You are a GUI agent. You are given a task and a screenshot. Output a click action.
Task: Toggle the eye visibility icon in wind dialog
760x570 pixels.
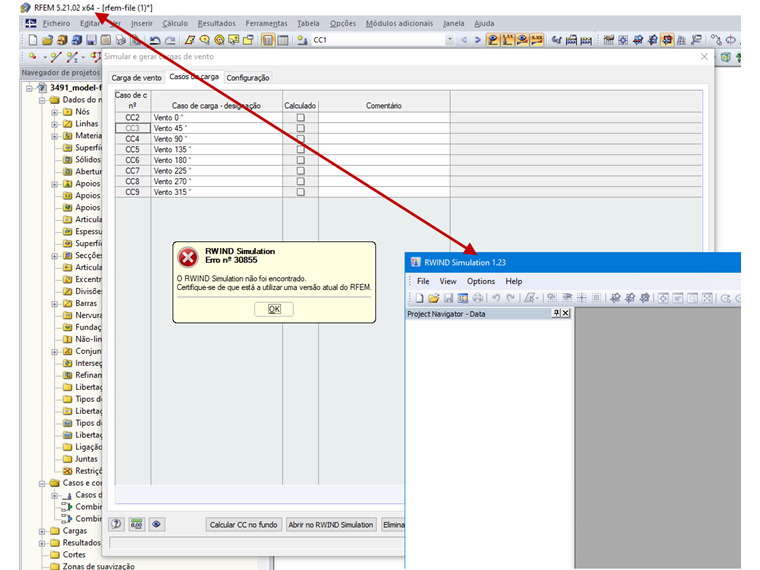click(x=157, y=524)
